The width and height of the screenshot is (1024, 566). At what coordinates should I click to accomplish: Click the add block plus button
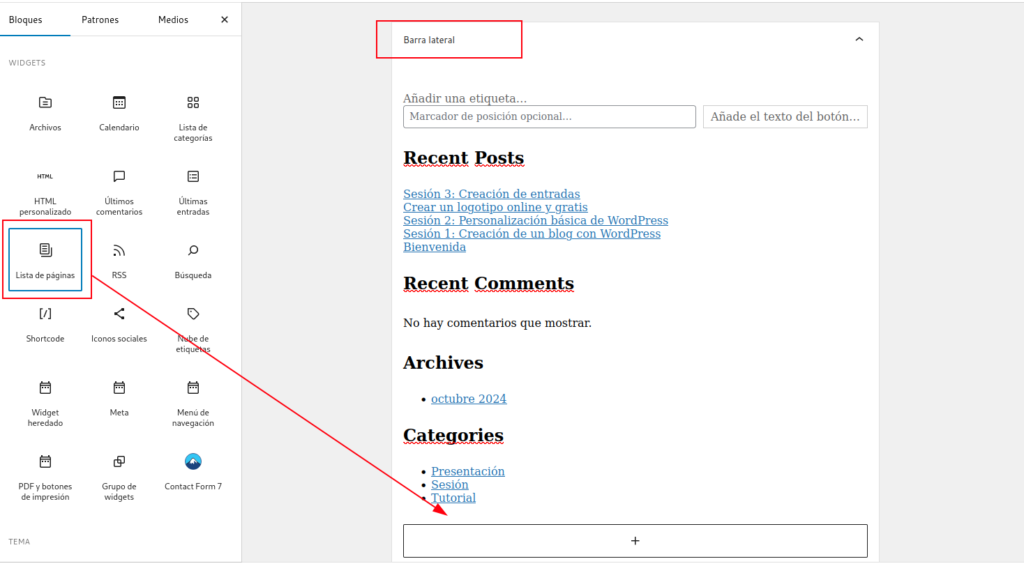pyautogui.click(x=635, y=541)
